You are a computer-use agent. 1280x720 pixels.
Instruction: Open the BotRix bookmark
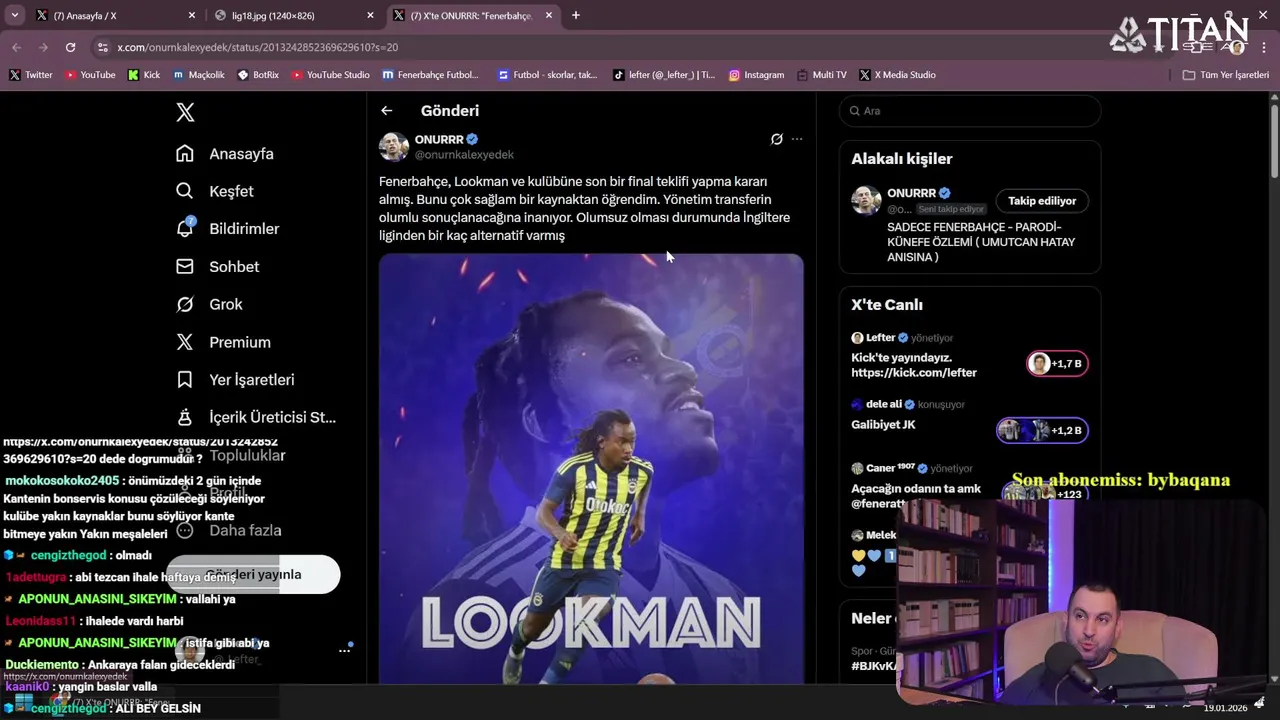[x=258, y=75]
